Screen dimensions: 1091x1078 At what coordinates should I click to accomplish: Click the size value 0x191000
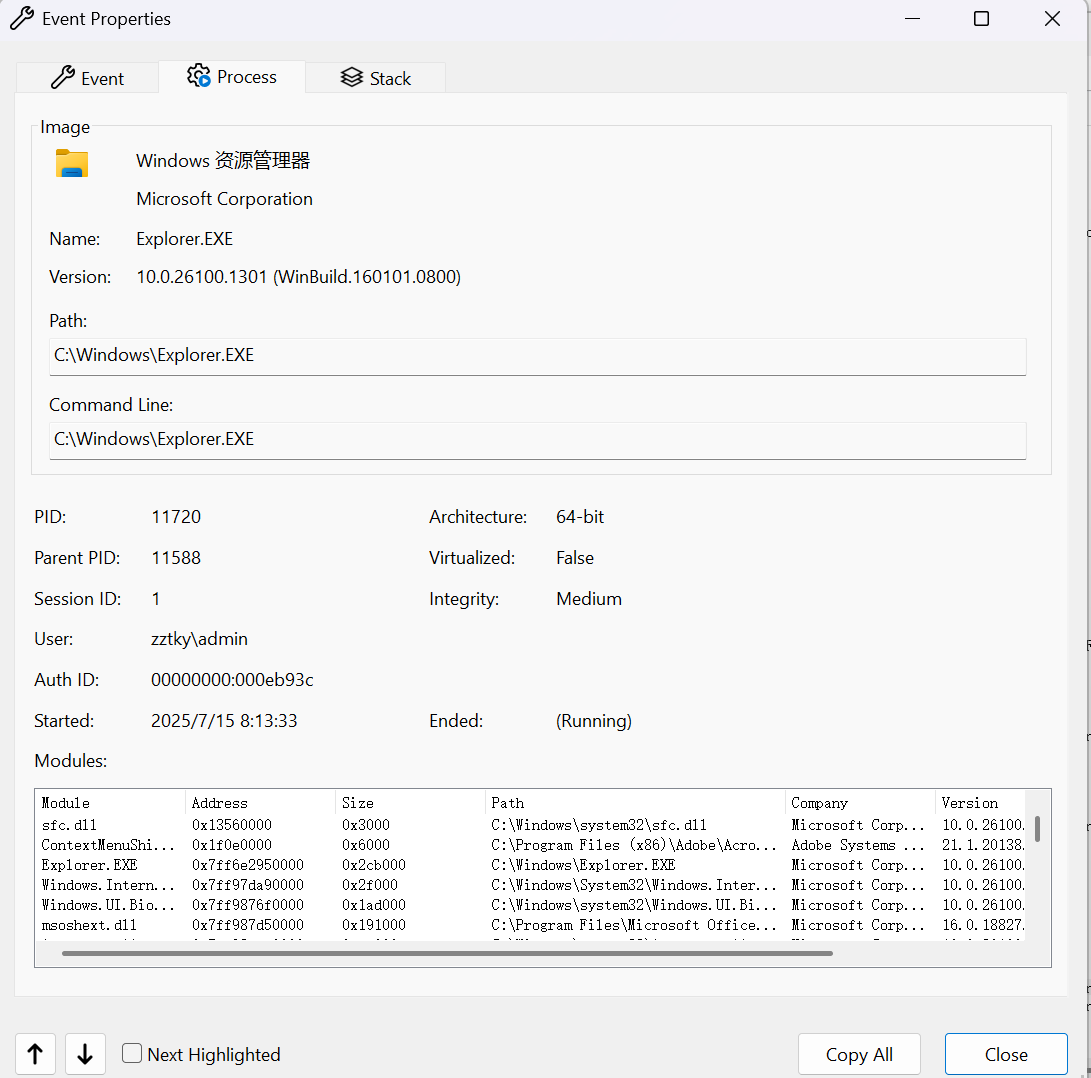[x=374, y=925]
